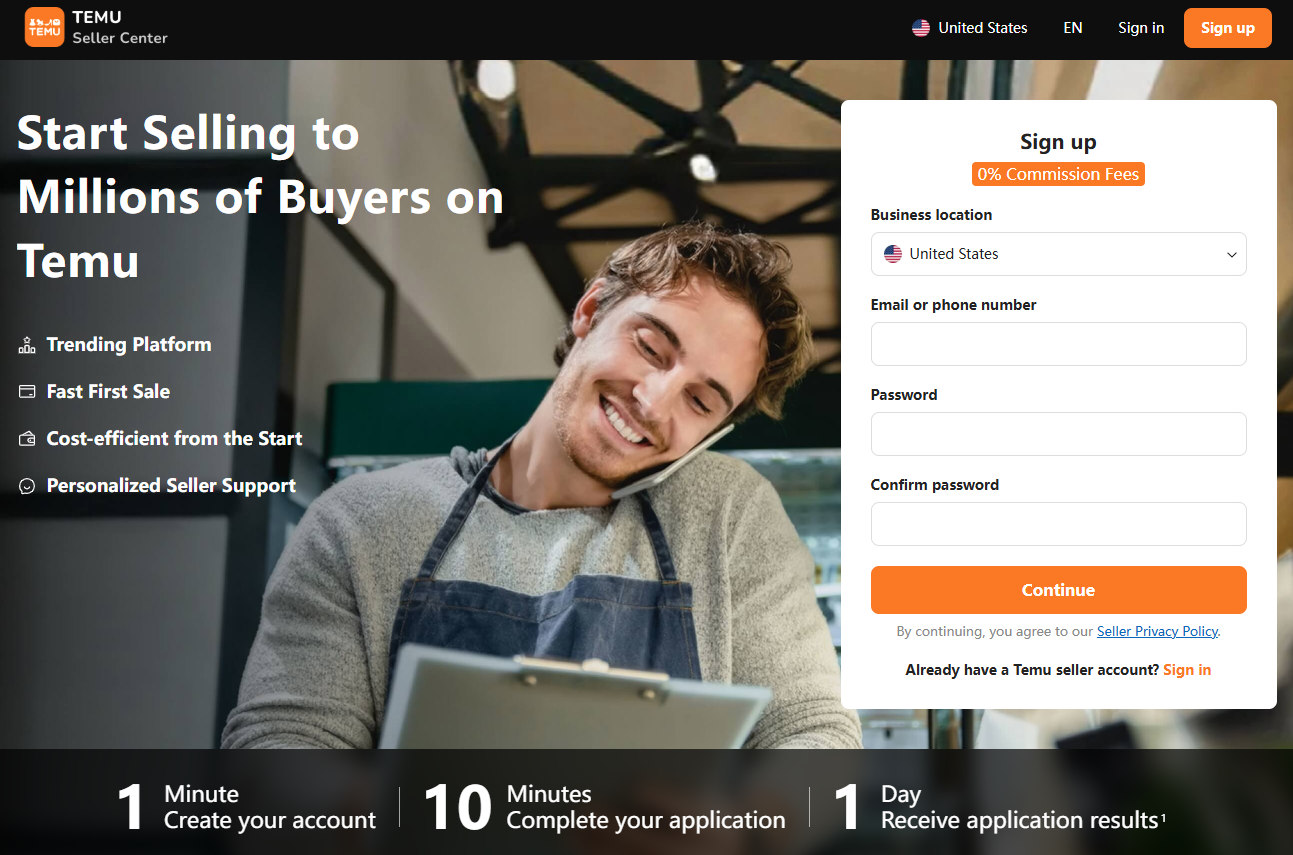Open the EN language menu
Viewport: 1293px width, 855px height.
[1073, 28]
